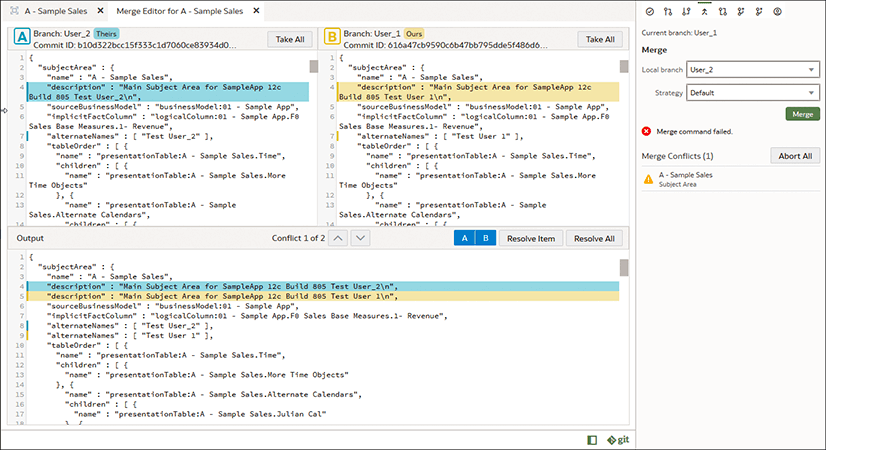The image size is (888, 450).
Task: Click the Output pane vertical scrollbar
Action: [624, 268]
